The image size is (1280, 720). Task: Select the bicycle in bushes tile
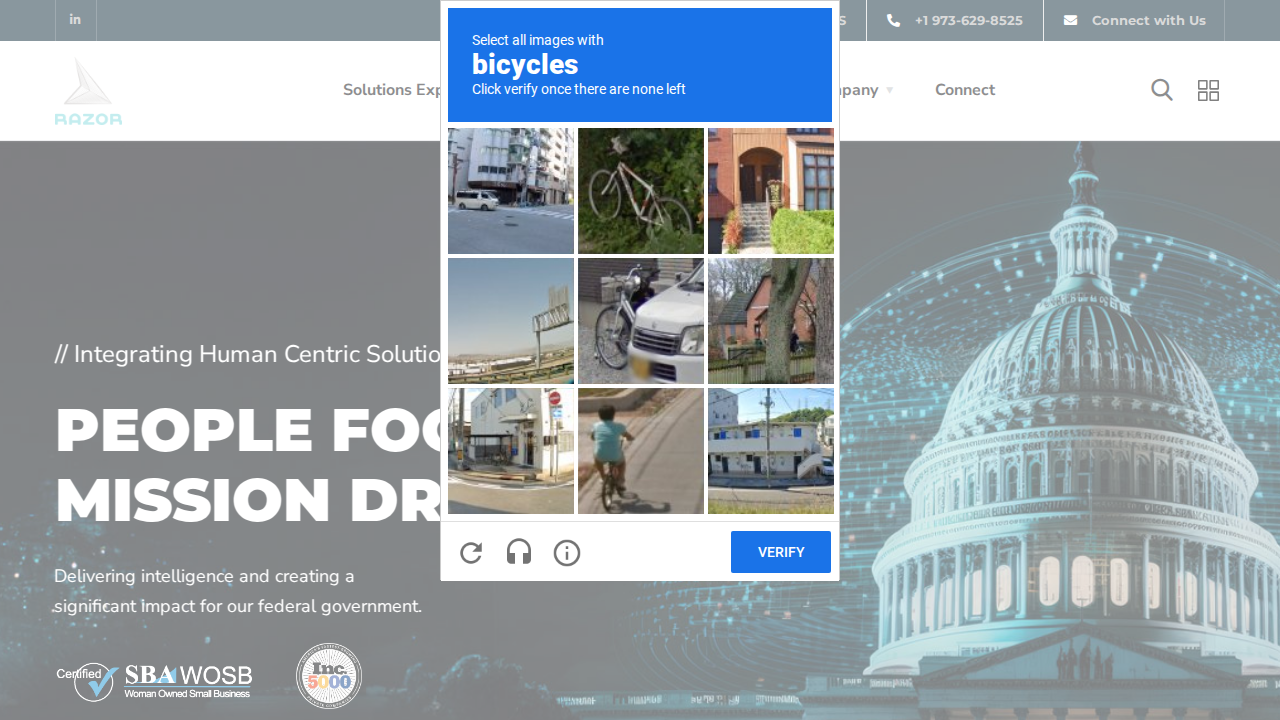641,191
